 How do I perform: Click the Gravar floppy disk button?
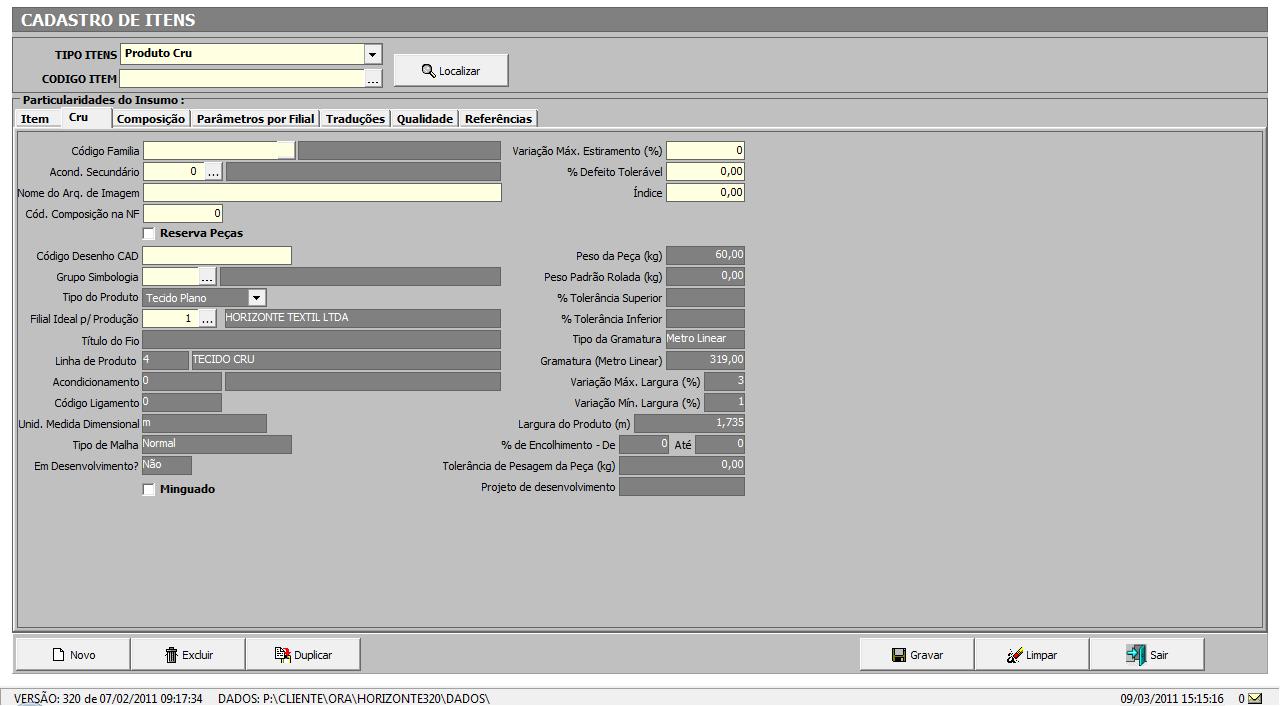coord(917,655)
